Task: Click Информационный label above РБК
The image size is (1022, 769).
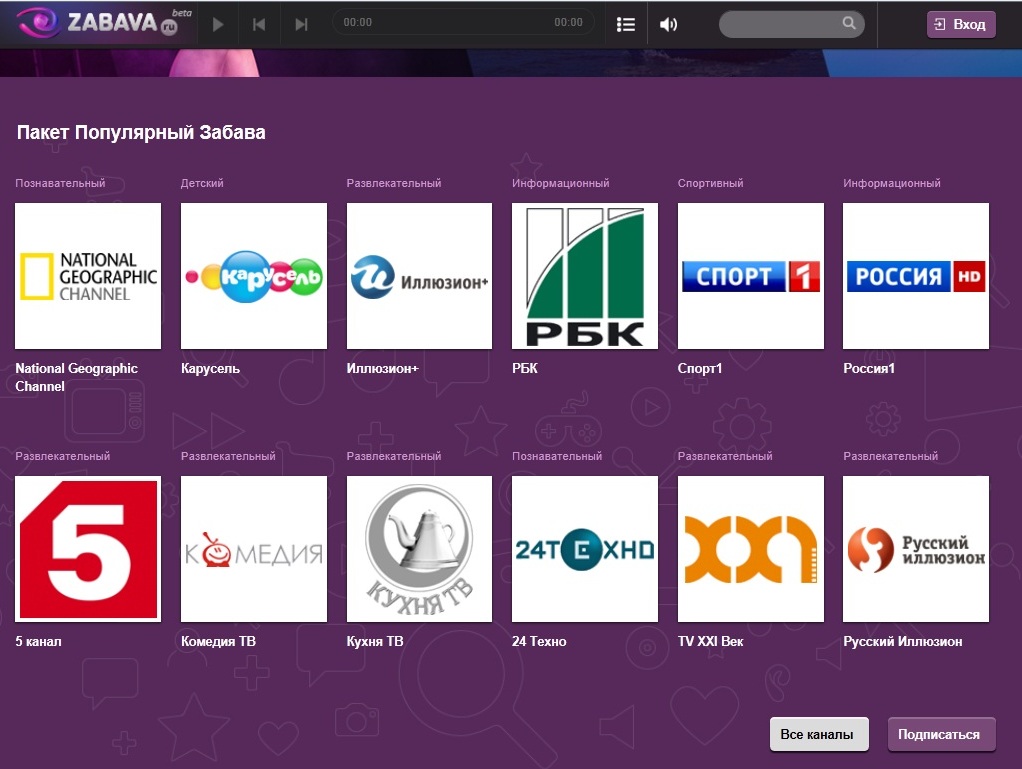Action: [x=561, y=183]
